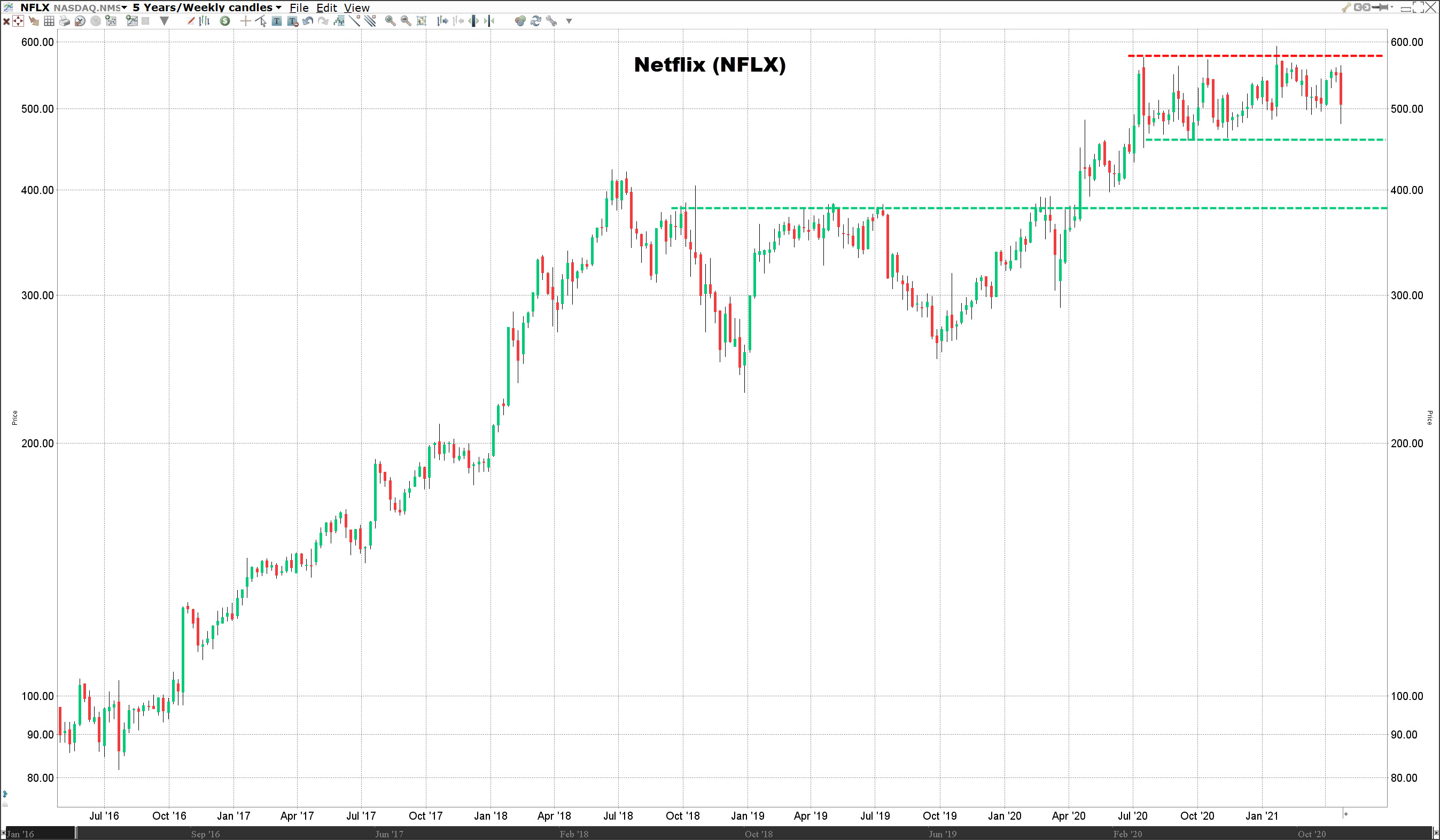
Task: Toggle the chain link windows icon
Action: coord(1361,7)
